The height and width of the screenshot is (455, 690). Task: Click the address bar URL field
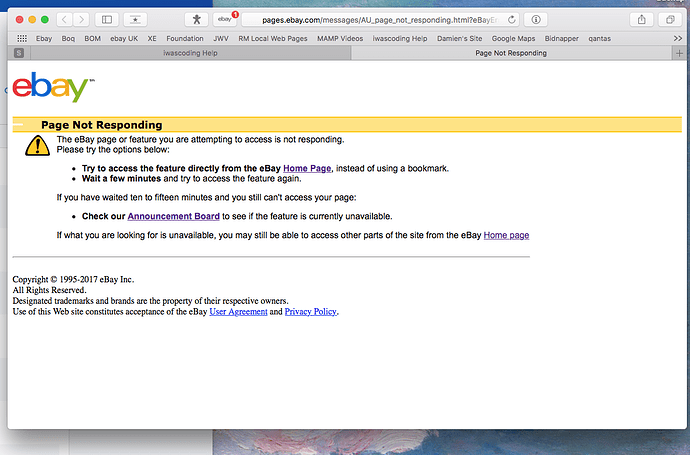[x=380, y=20]
